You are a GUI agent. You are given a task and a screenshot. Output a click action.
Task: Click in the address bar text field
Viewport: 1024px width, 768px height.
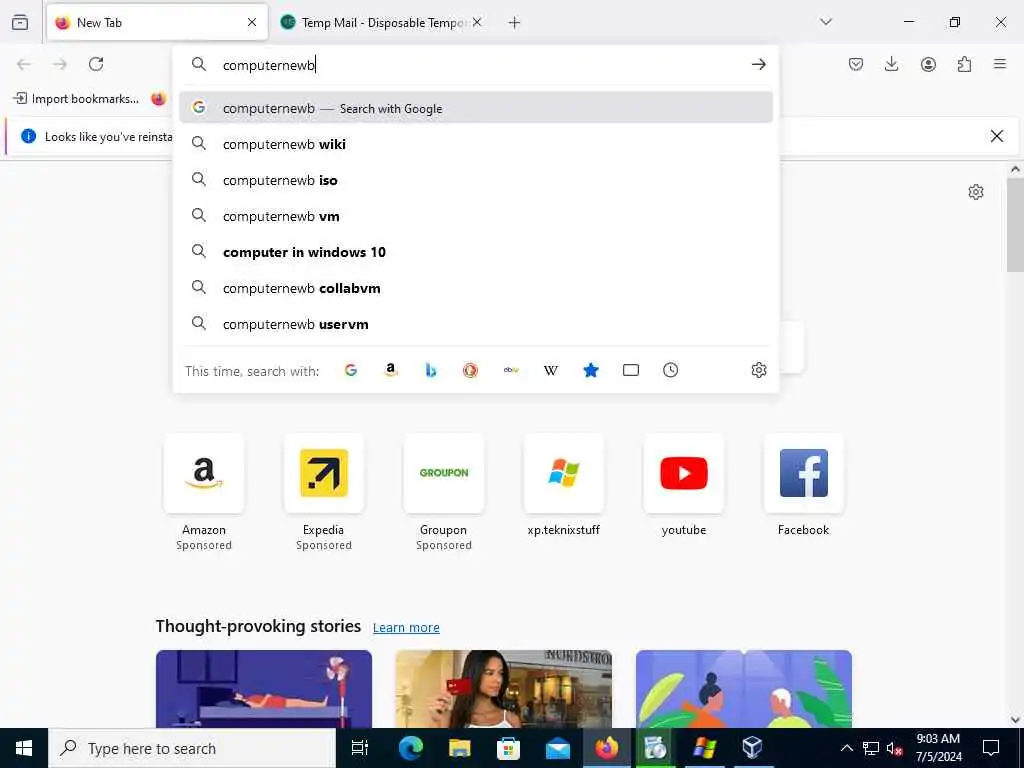tap(482, 65)
